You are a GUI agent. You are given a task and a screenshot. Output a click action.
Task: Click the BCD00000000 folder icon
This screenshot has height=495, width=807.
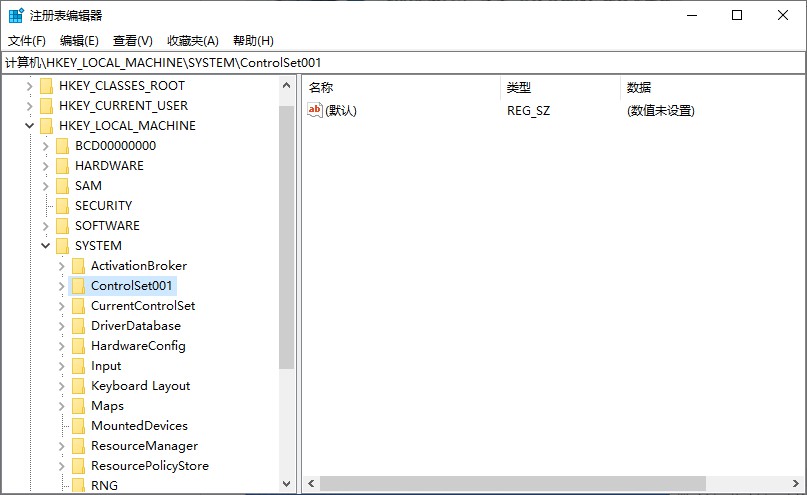click(x=62, y=146)
